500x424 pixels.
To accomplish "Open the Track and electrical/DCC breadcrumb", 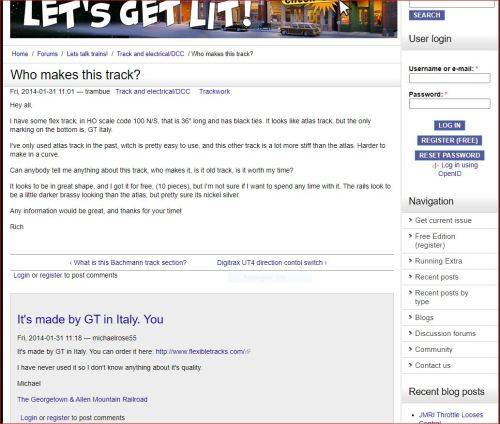I will pyautogui.click(x=150, y=54).
